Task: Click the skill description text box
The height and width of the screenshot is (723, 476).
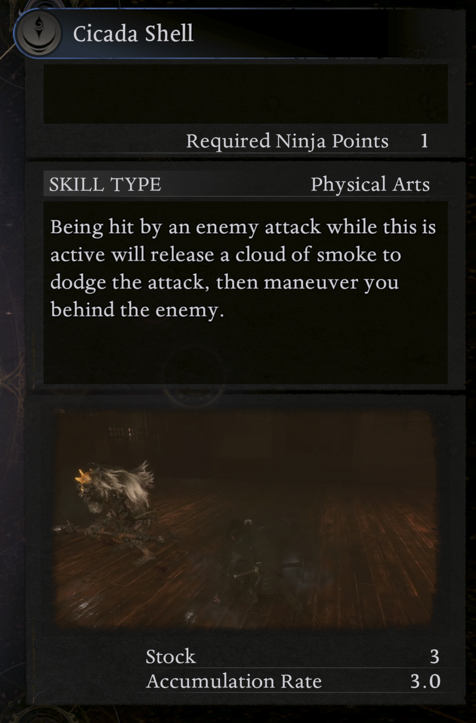Action: (x=245, y=292)
